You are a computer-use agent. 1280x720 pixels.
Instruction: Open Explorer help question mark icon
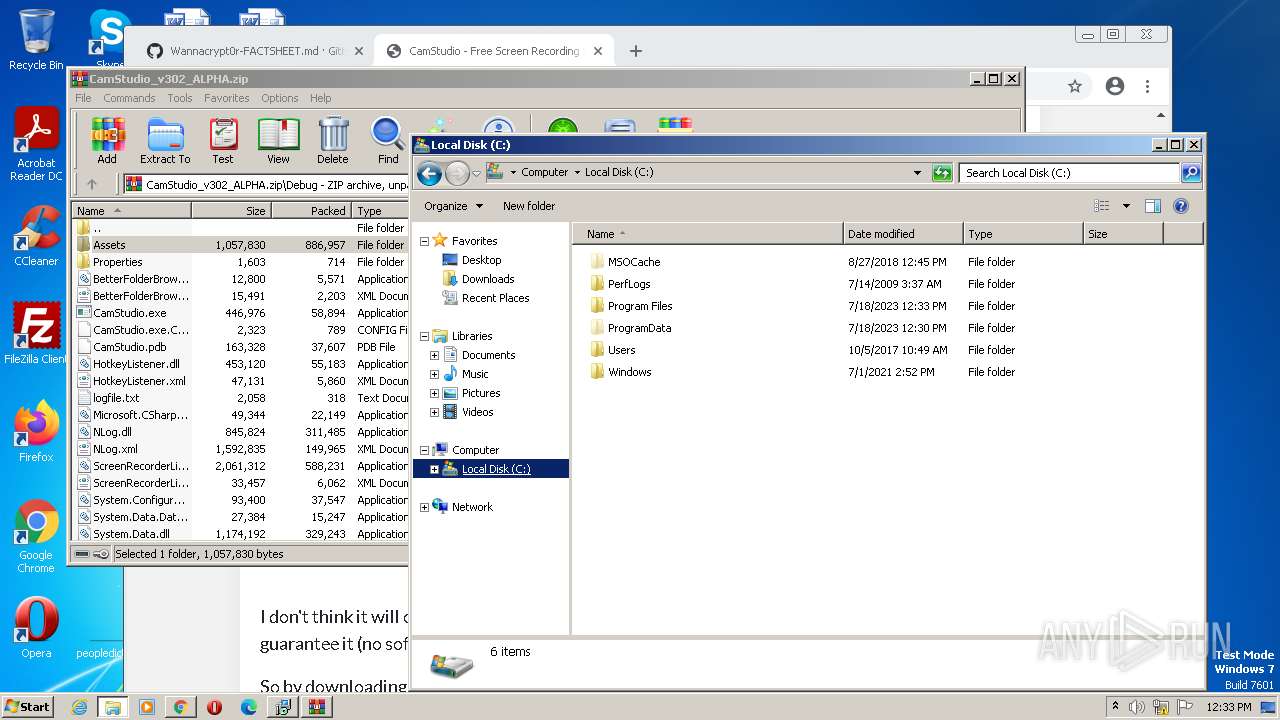(1180, 206)
